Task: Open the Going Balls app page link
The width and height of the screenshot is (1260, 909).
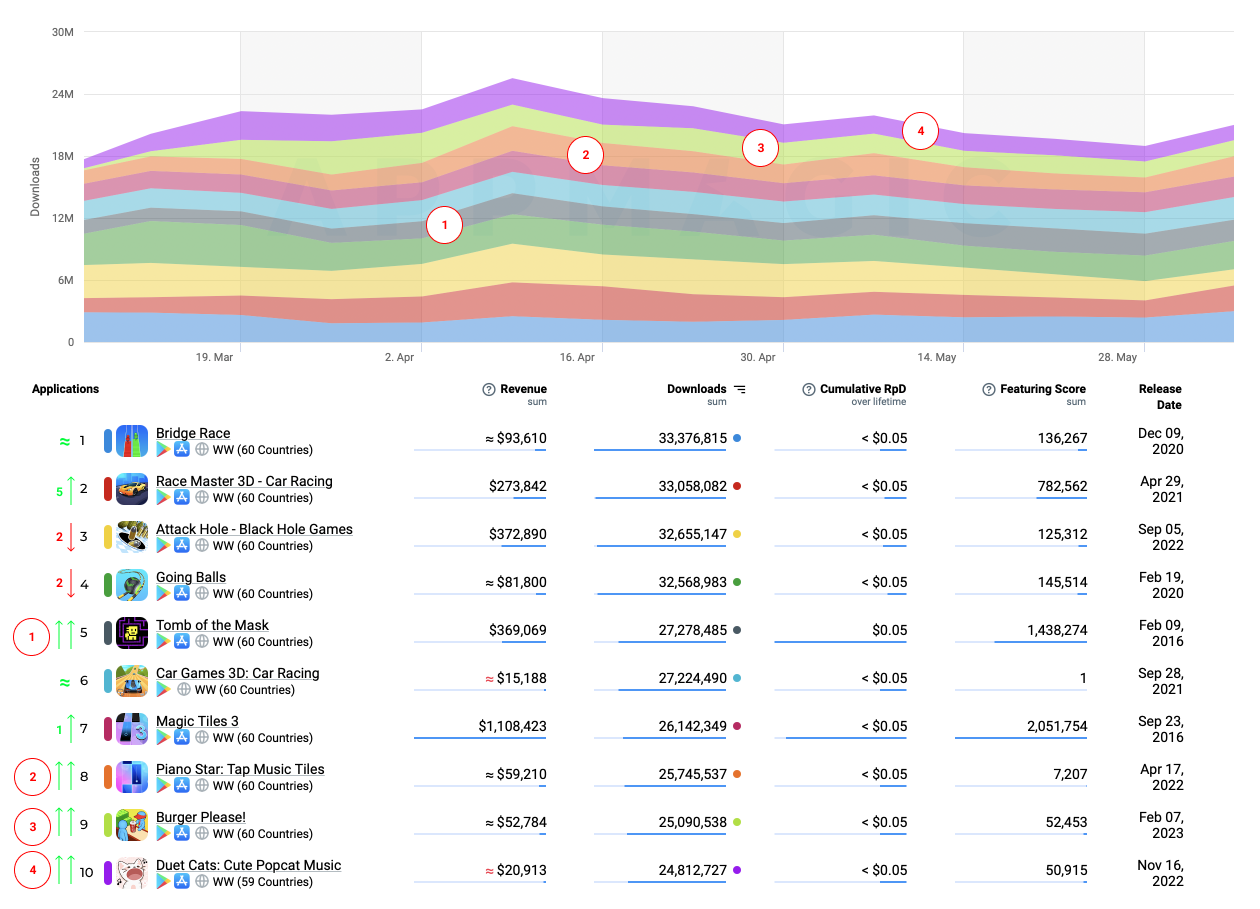Action: click(x=189, y=577)
